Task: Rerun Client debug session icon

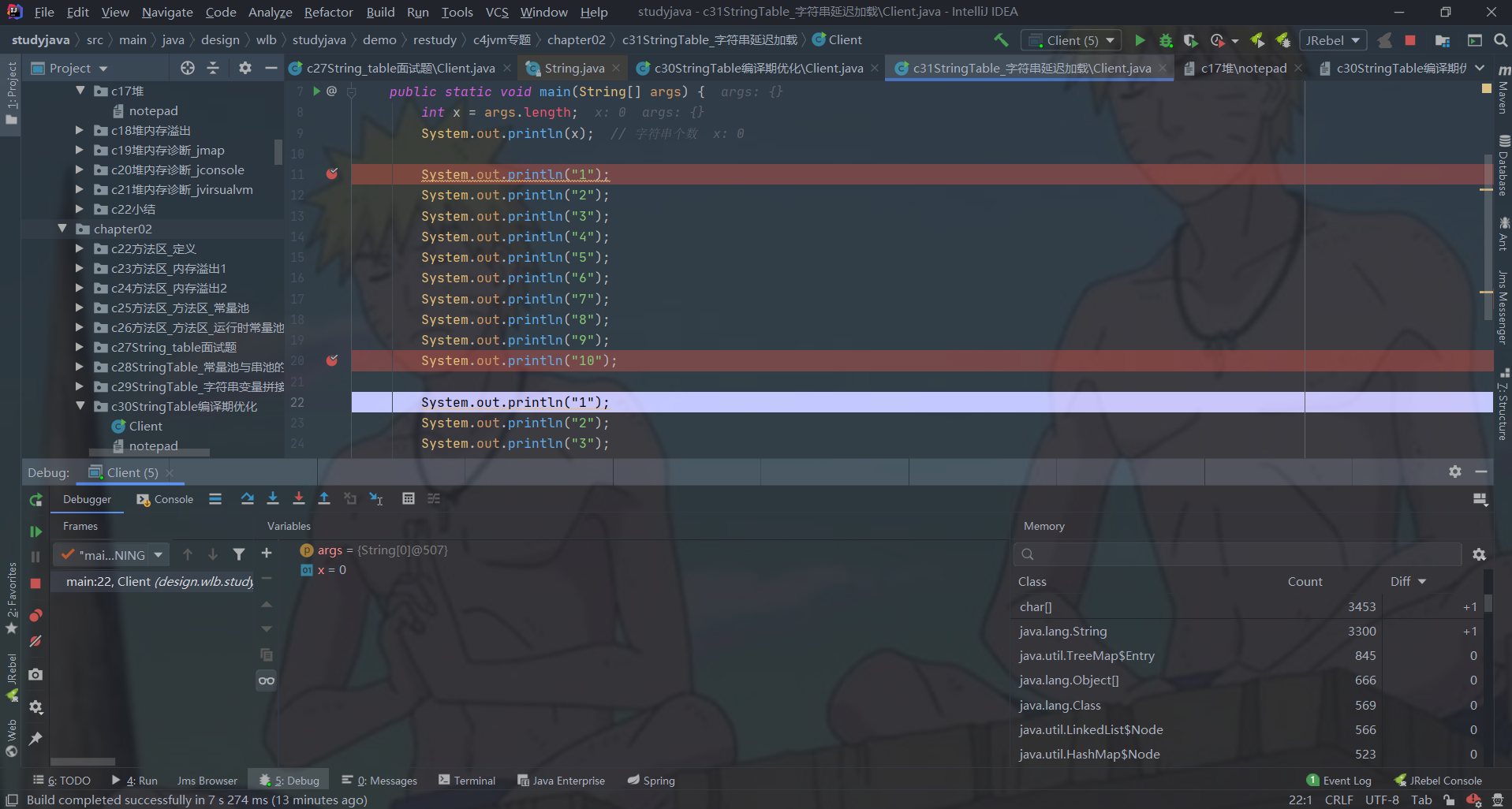Action: pos(35,500)
